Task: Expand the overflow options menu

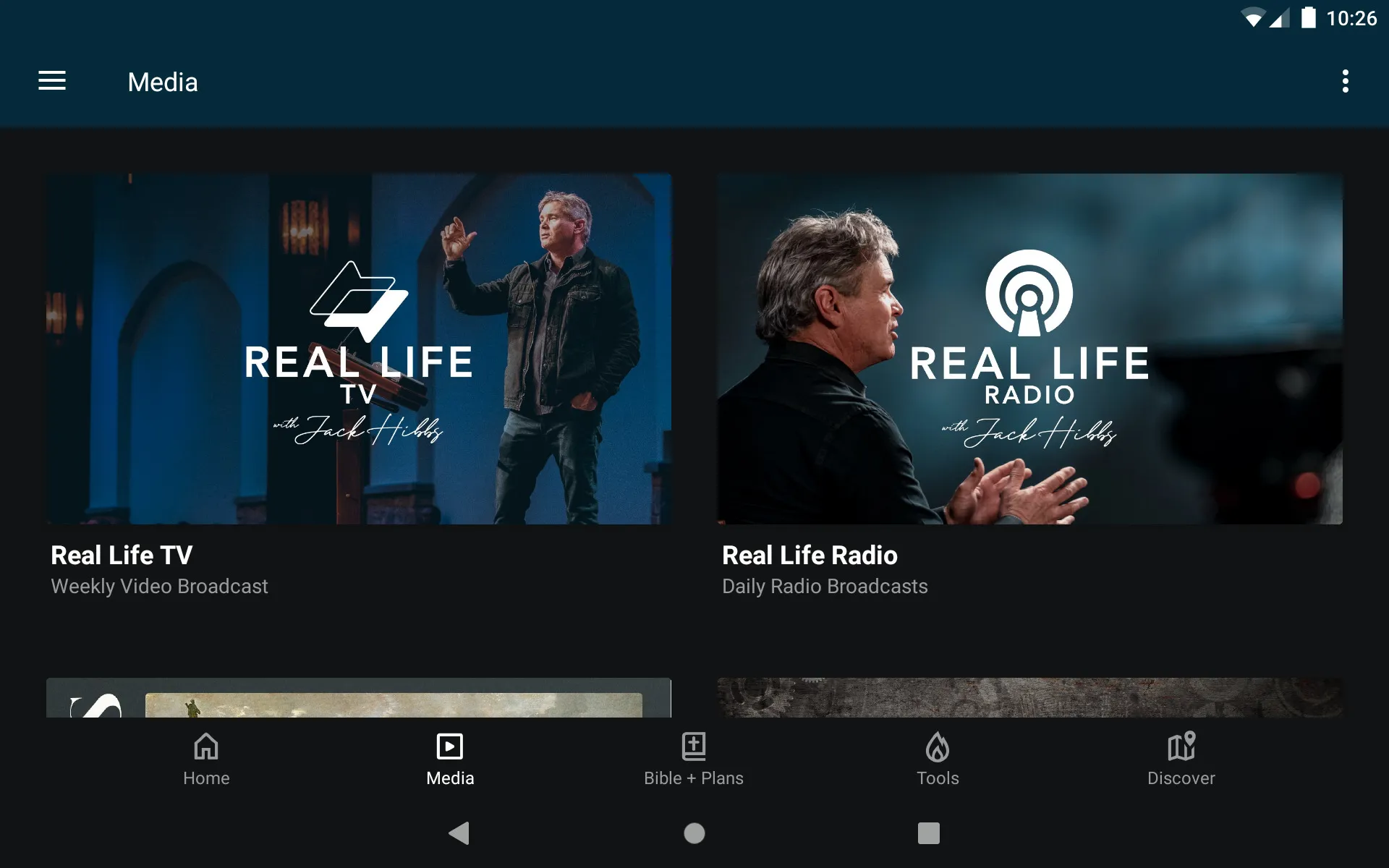Action: [x=1348, y=82]
